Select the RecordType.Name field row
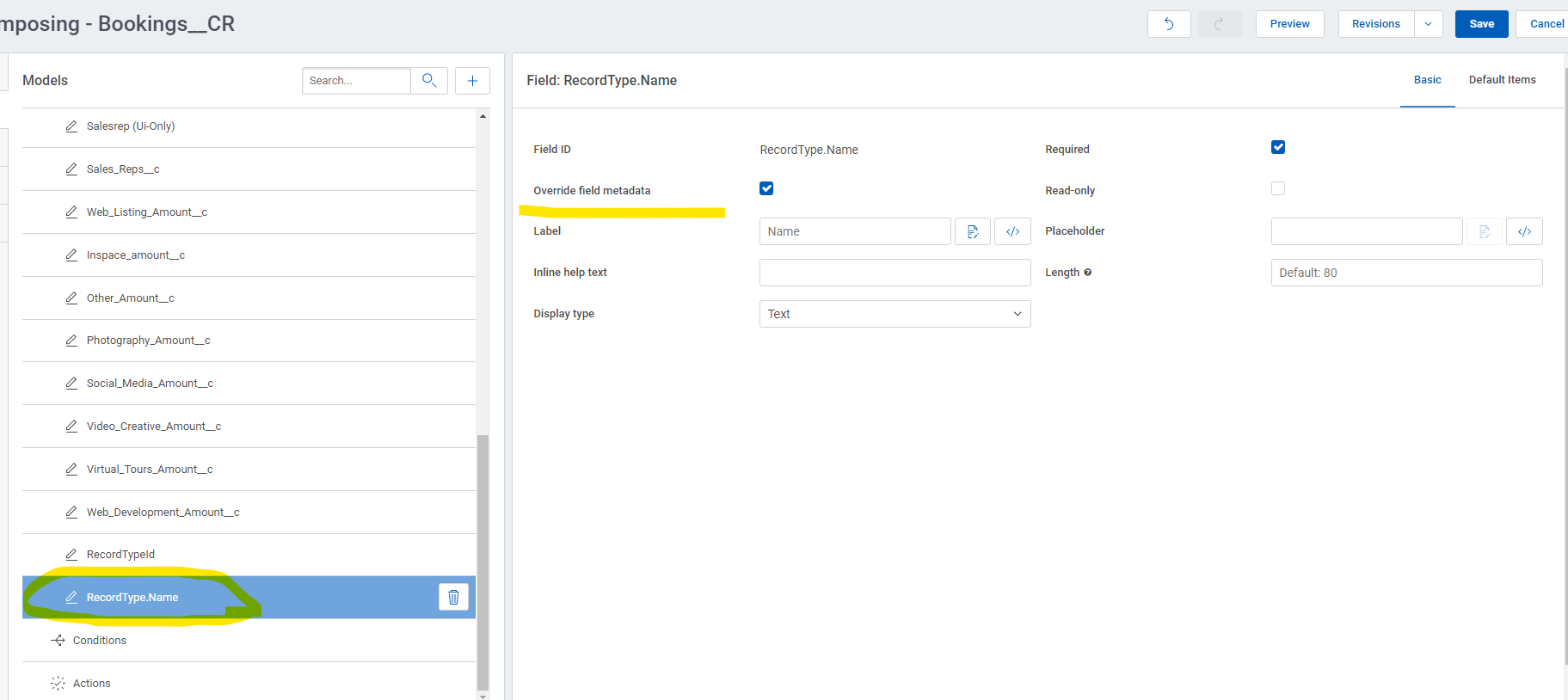The image size is (1568, 700). pos(249,598)
